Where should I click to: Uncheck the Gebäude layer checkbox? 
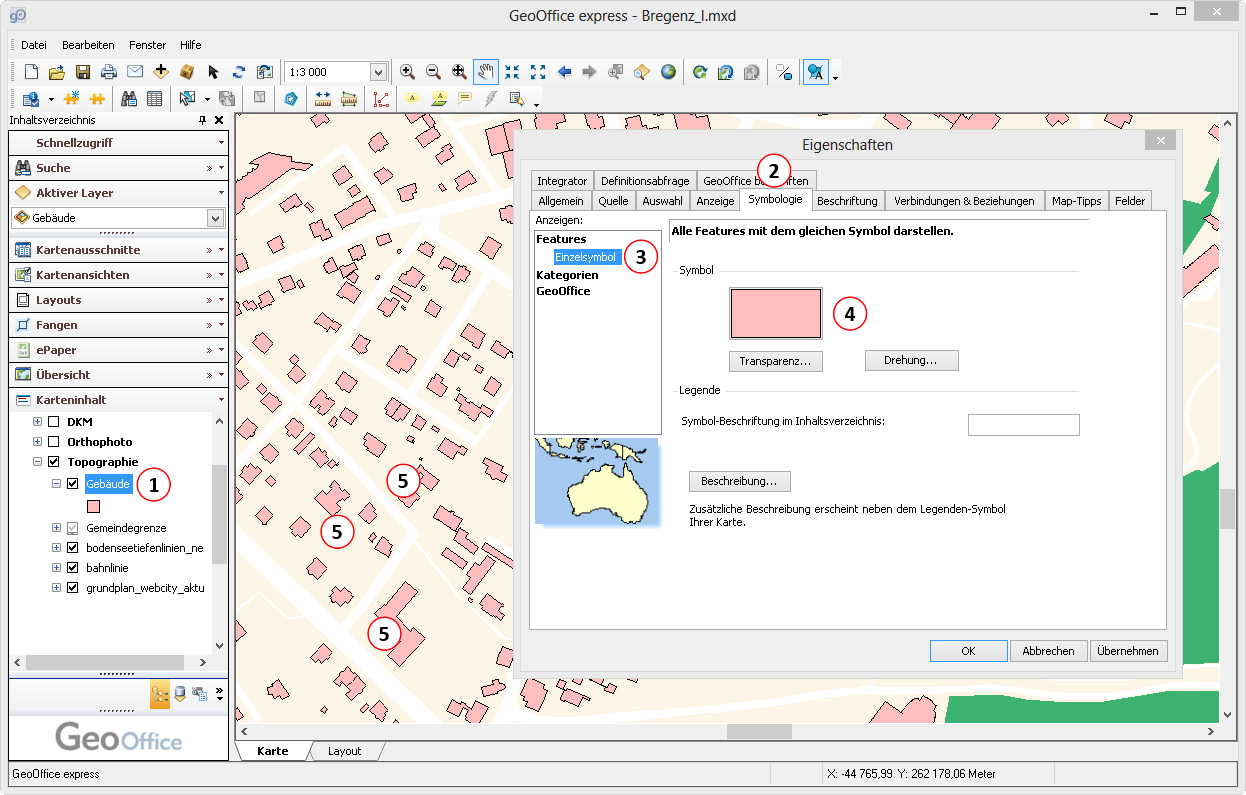[72, 485]
